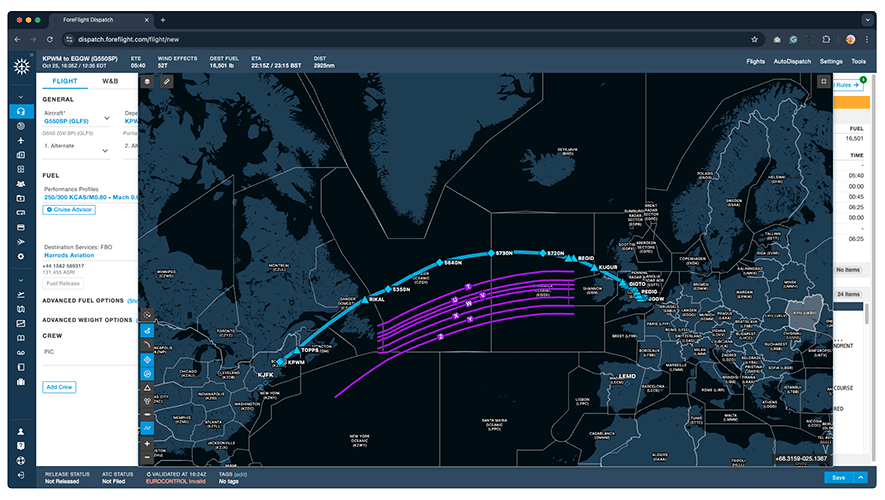Viewport: 885px width, 500px height.
Task: Open the headset flight planning sidebar icon
Action: coord(21,112)
